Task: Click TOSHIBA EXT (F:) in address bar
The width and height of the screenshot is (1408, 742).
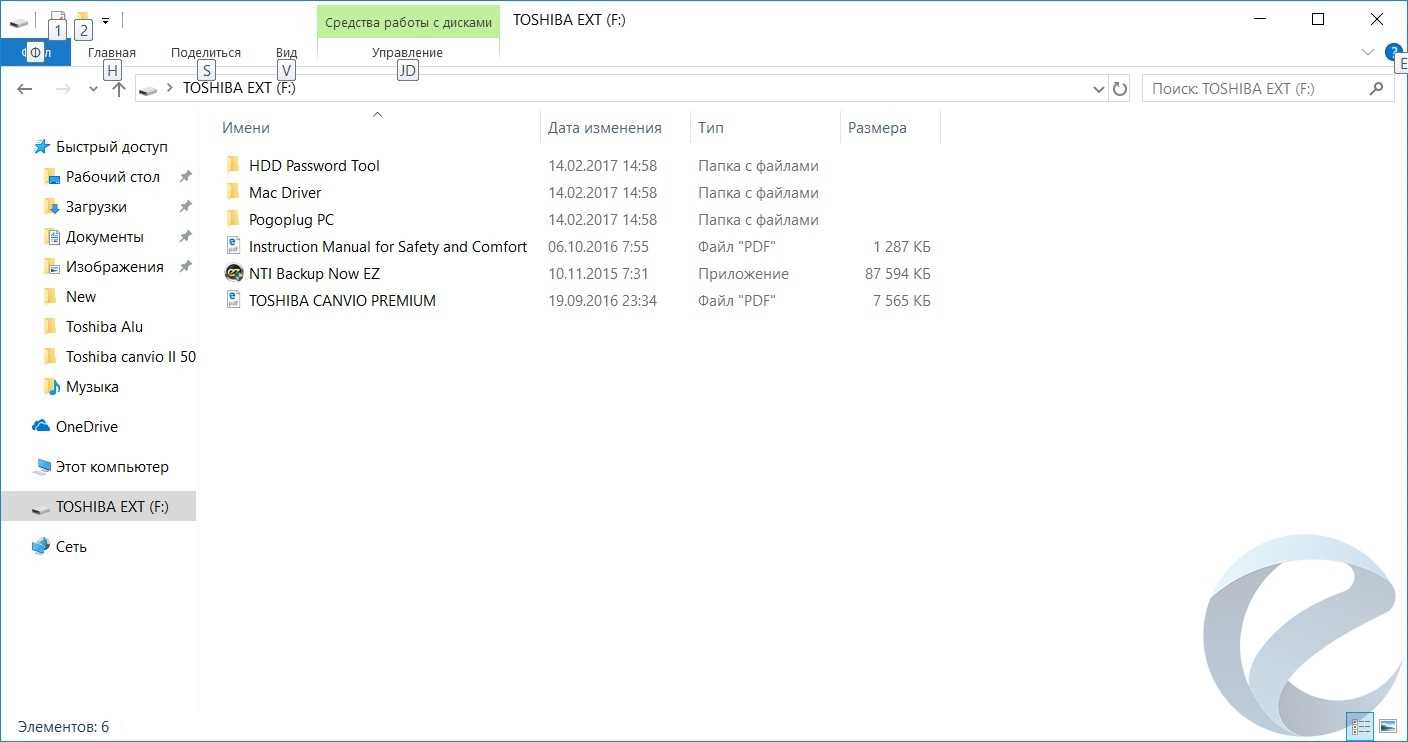Action: pos(239,88)
